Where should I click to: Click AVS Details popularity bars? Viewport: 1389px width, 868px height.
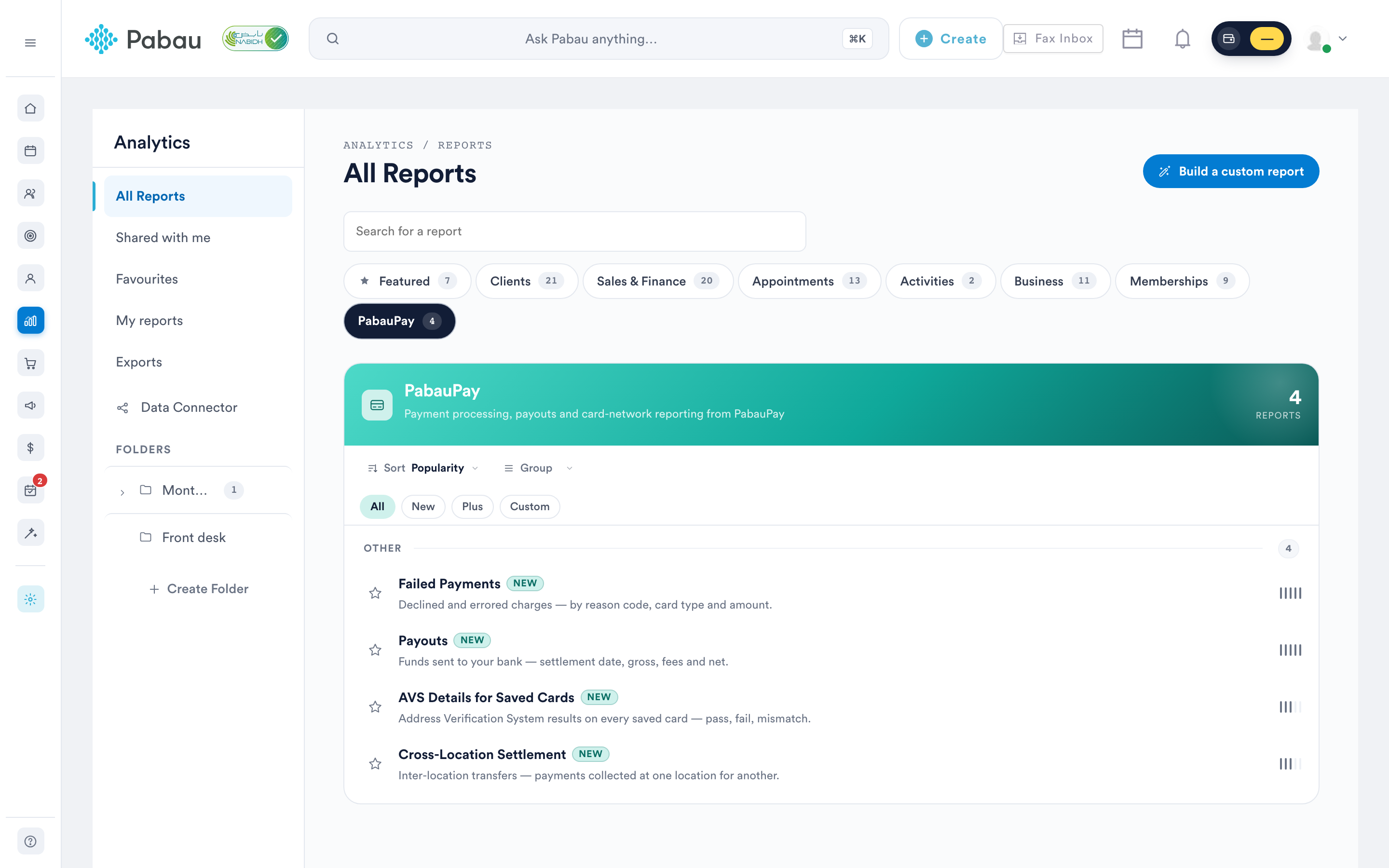click(x=1290, y=706)
